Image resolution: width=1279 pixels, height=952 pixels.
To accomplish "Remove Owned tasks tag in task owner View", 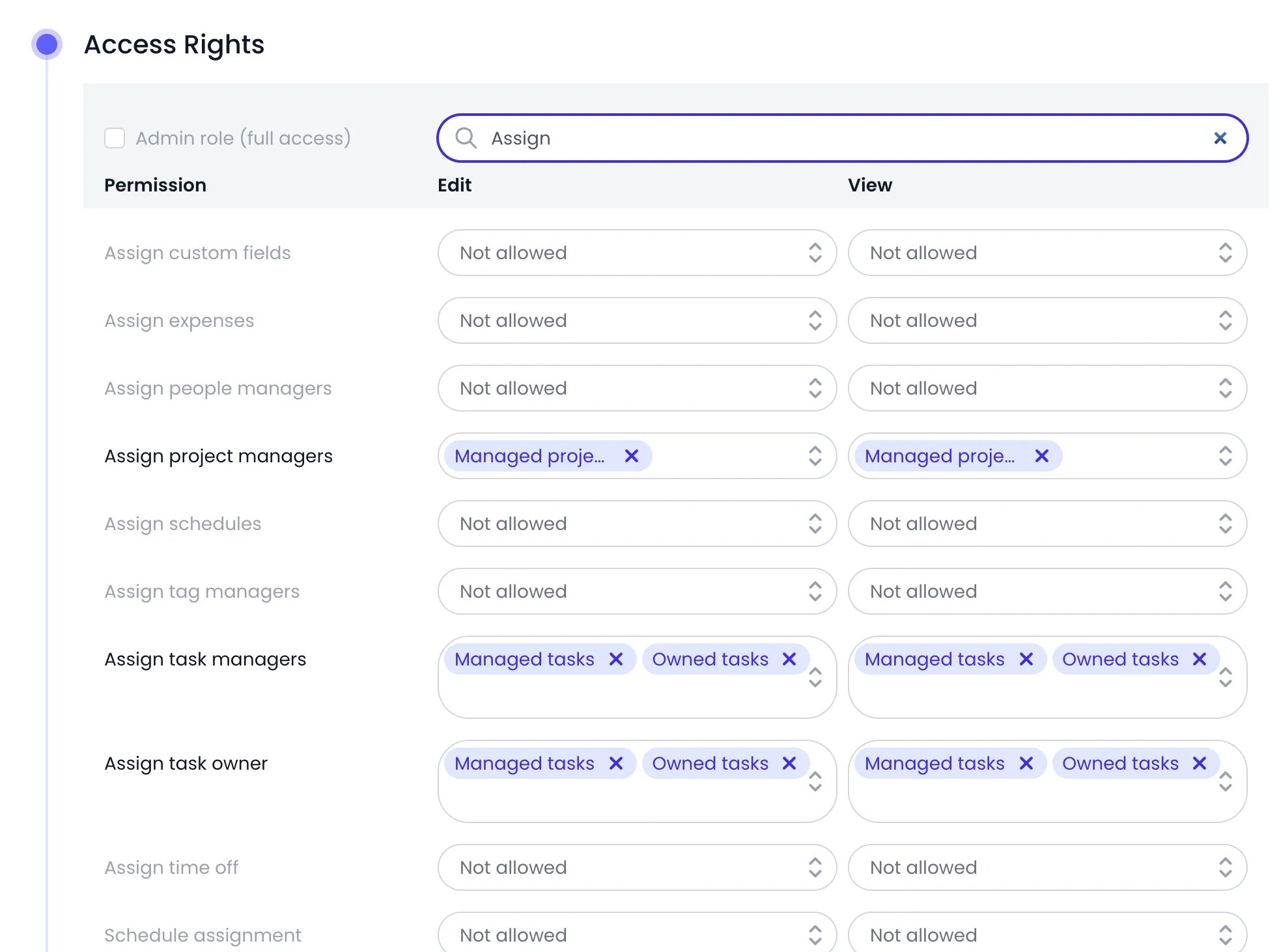I will [1199, 763].
